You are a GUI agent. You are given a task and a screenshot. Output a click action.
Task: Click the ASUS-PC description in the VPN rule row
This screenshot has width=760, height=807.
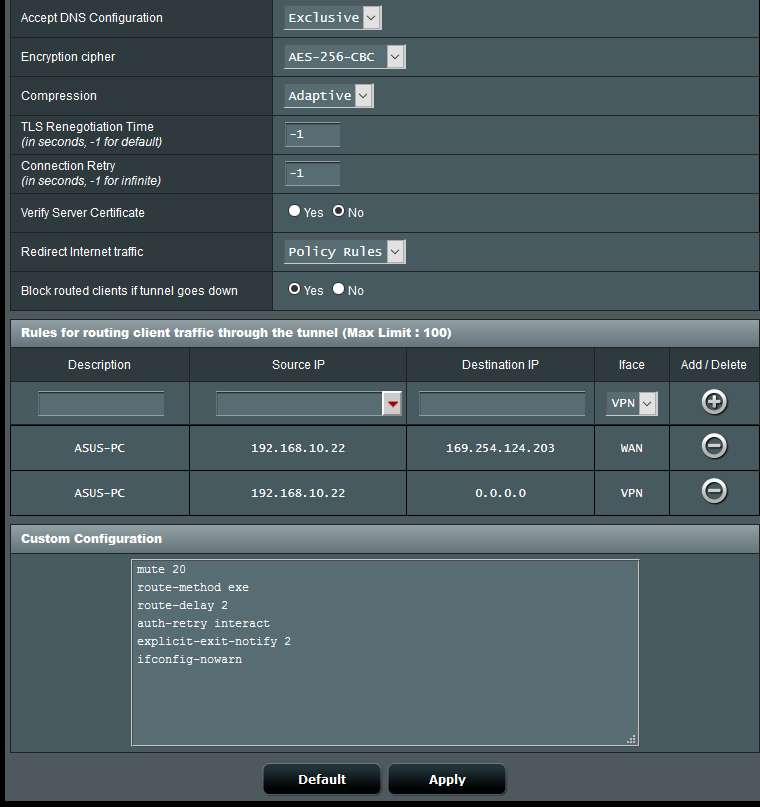point(99,493)
